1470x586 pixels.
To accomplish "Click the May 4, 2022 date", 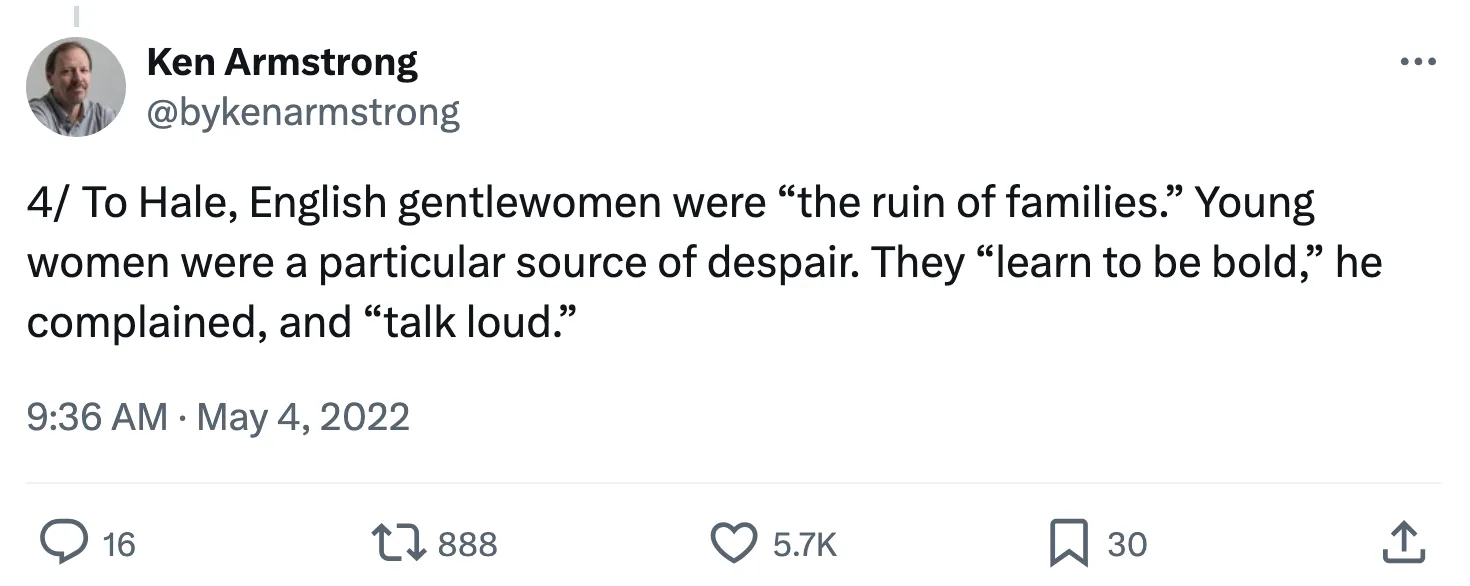I will [x=303, y=415].
